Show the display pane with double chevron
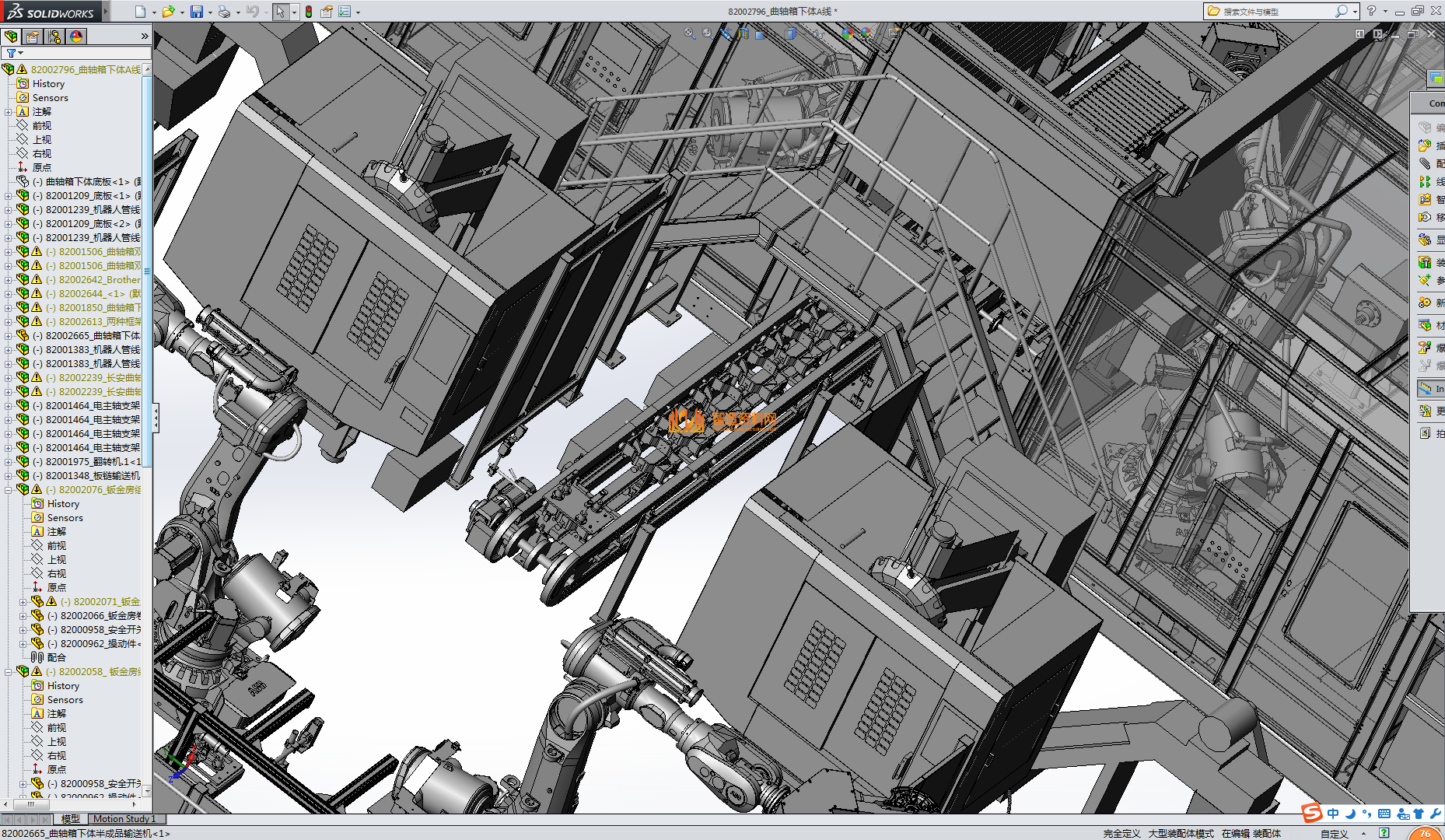The height and width of the screenshot is (840, 1445). click(145, 37)
